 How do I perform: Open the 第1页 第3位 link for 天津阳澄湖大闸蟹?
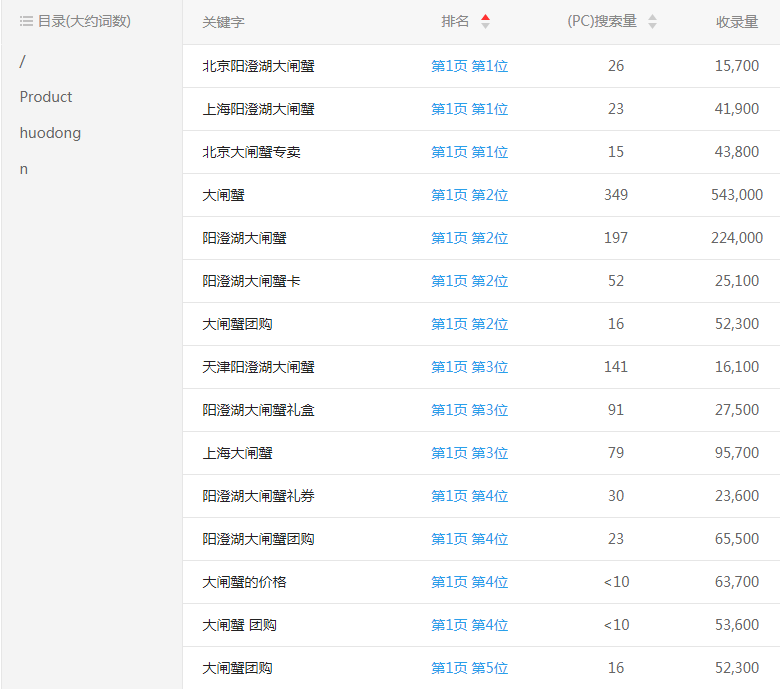469,367
